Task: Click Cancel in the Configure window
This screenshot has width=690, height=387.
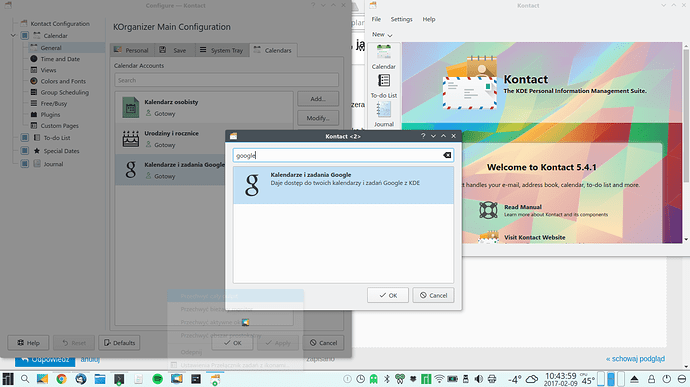Action: 323,343
